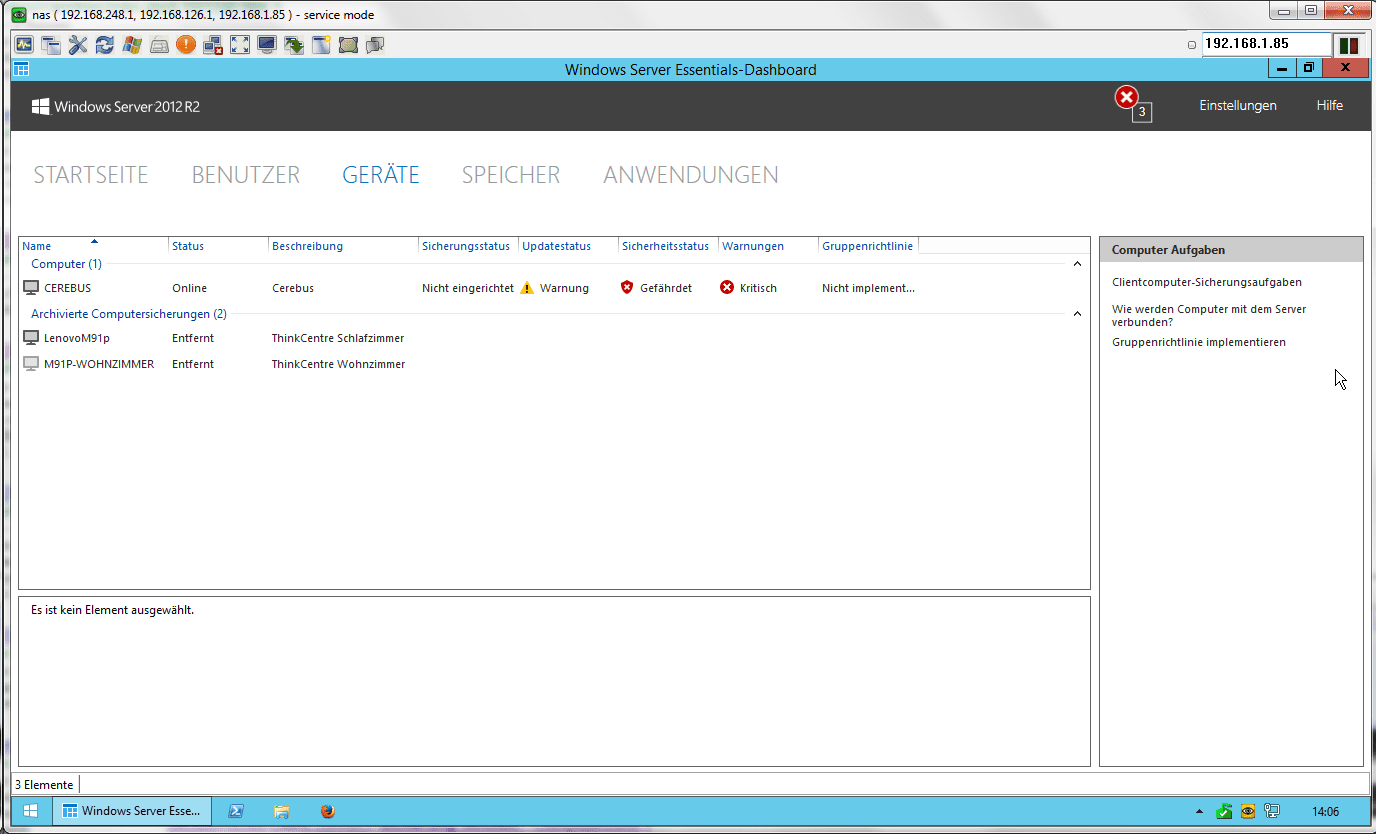Open 'Wie werden Computer mit dem Server verbunden?'

coord(1209,316)
